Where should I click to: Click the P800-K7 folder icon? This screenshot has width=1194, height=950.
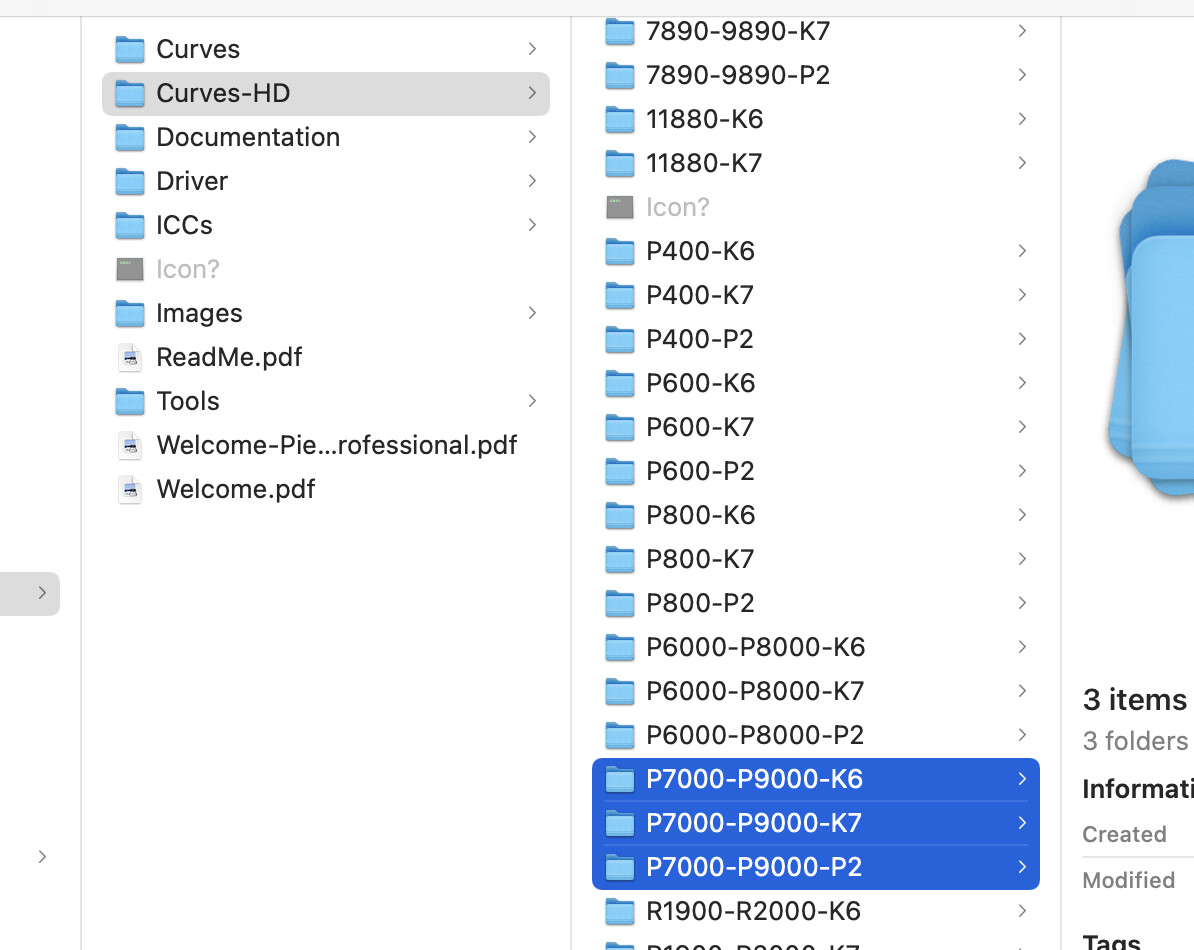(x=619, y=559)
